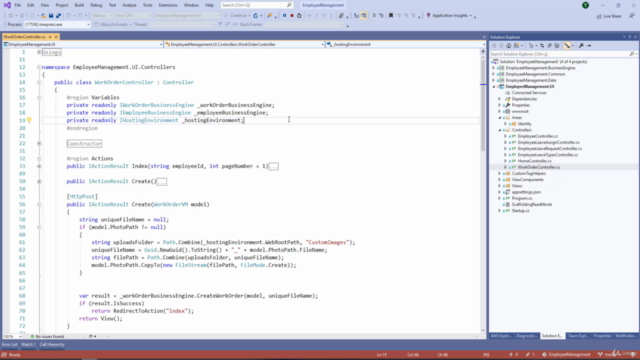
Task: Open Solution Explorer properties wrench icon
Action: click(581, 46)
